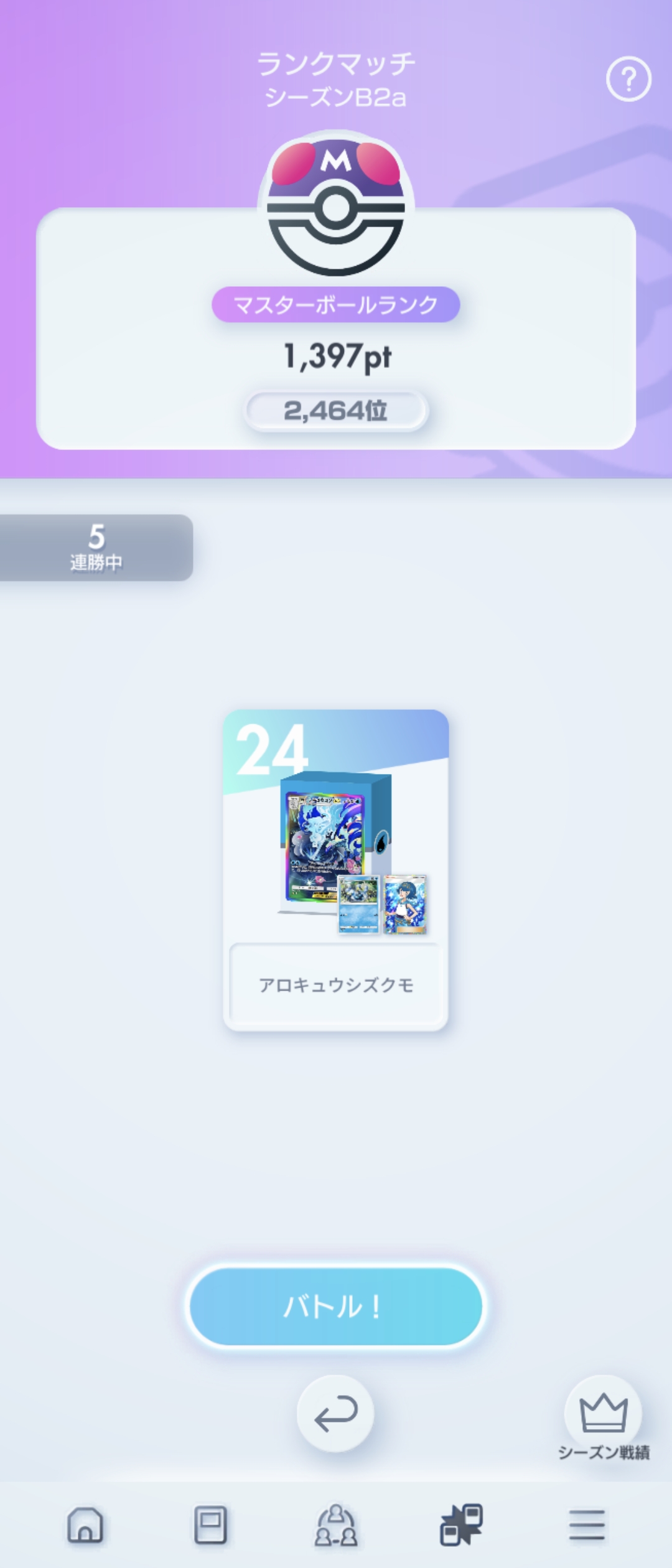Image resolution: width=672 pixels, height=1568 pixels.
Task: Tap the 1,397pt points display
Action: click(337, 357)
